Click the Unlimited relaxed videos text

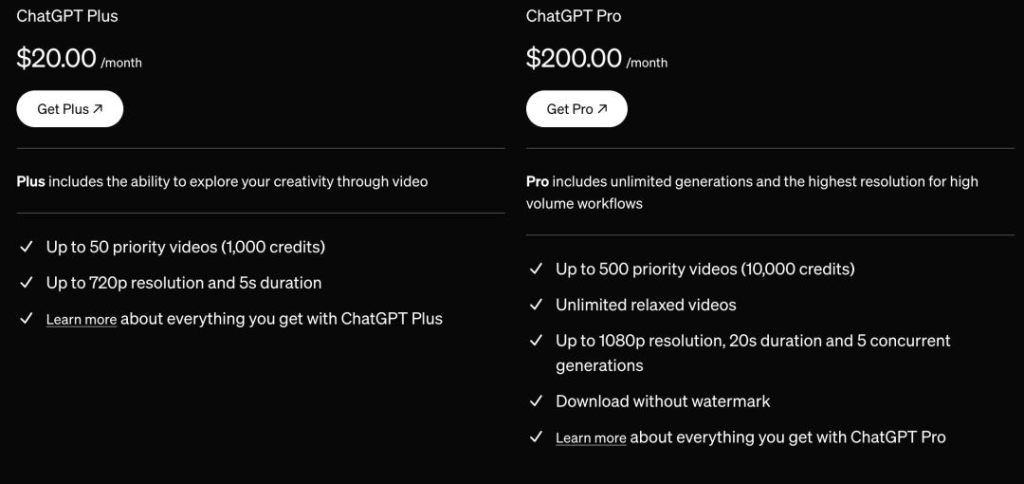tap(646, 305)
